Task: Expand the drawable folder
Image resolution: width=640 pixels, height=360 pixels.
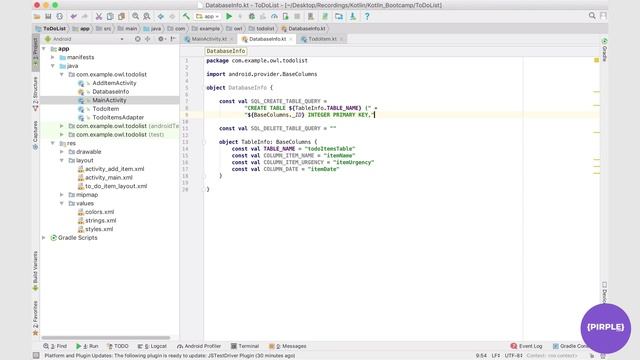Action: (62, 151)
